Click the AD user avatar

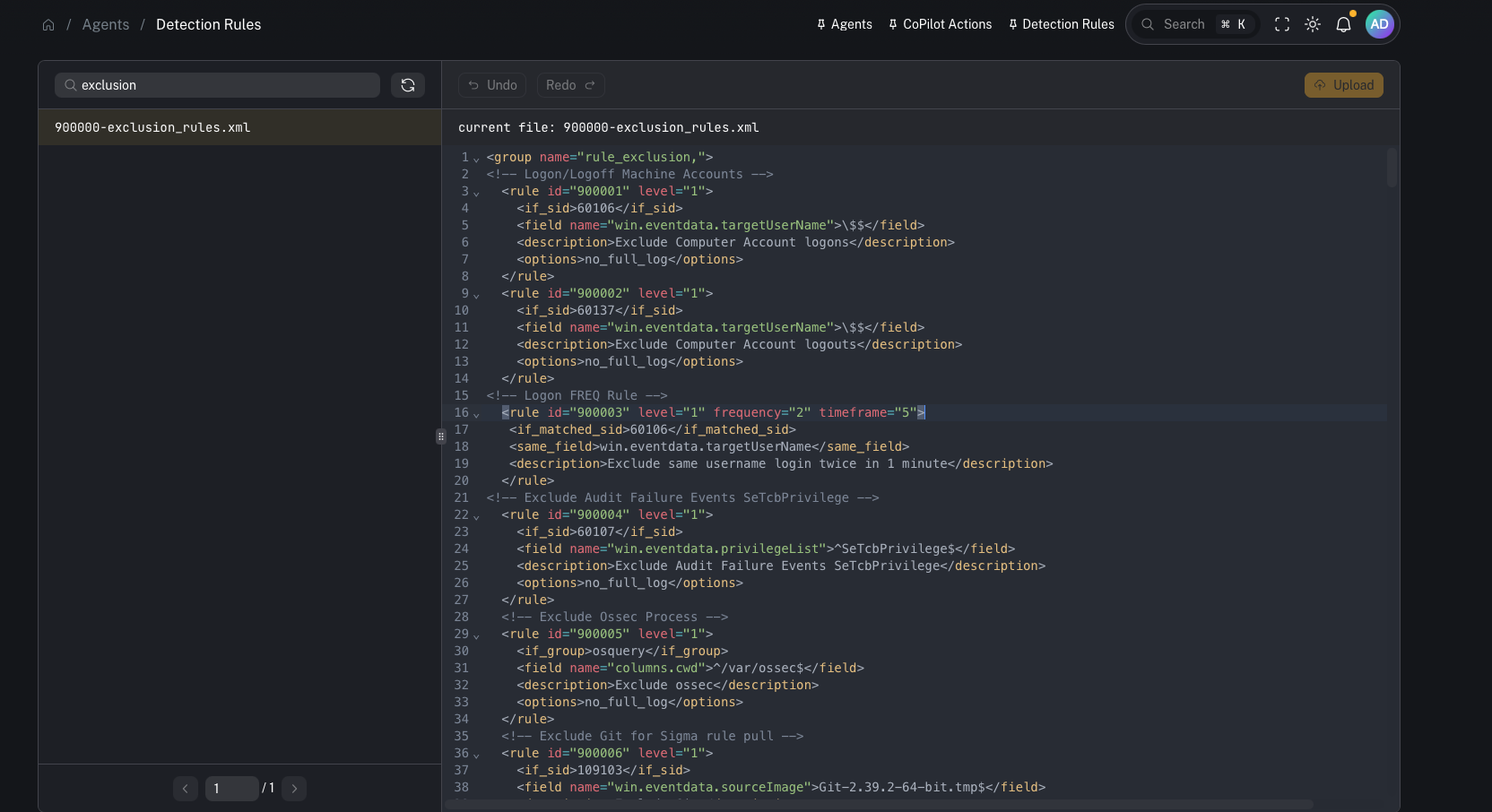coord(1379,24)
